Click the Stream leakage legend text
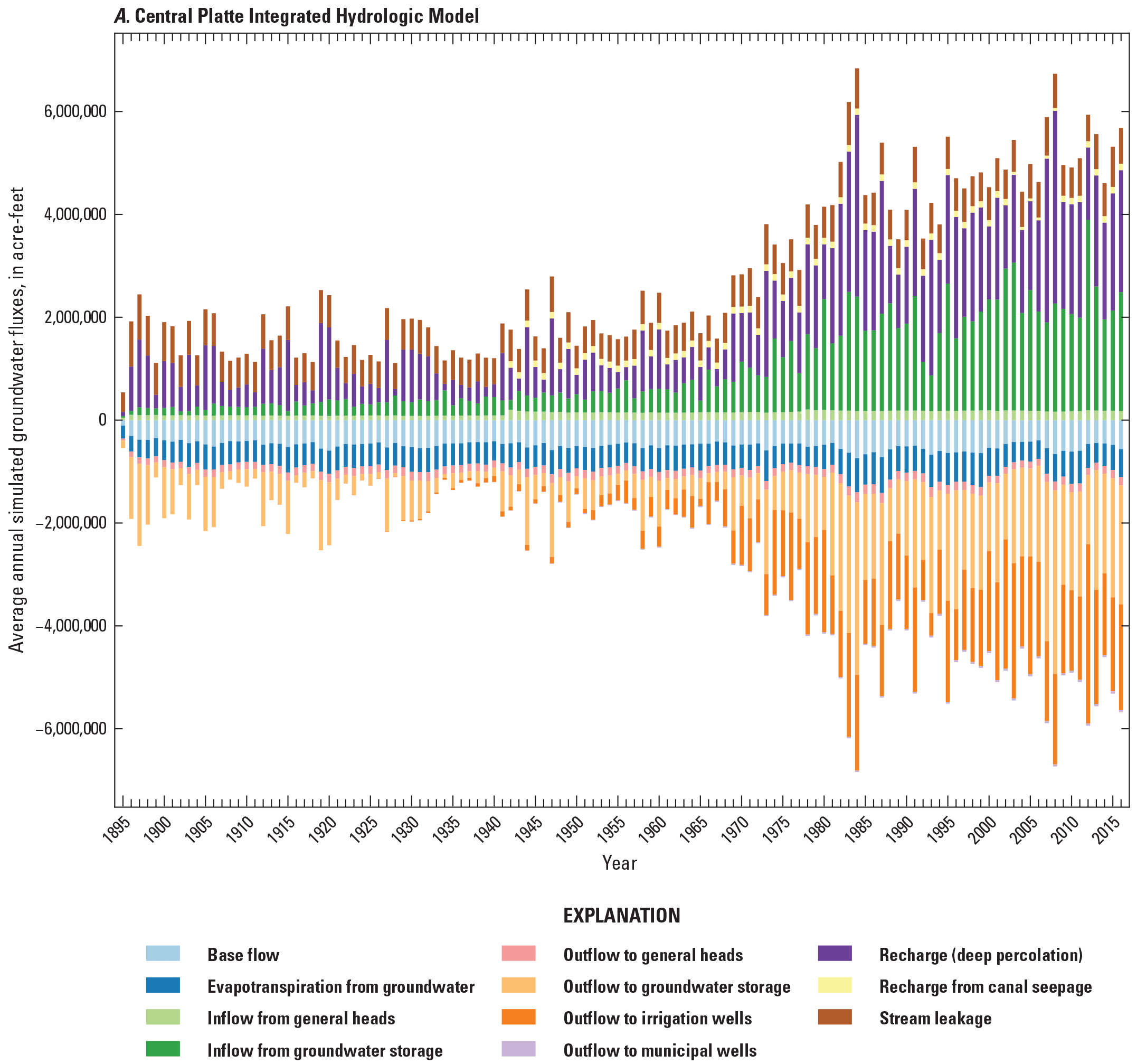Image resolution: width=1137 pixels, height=1064 pixels. pos(935,1018)
